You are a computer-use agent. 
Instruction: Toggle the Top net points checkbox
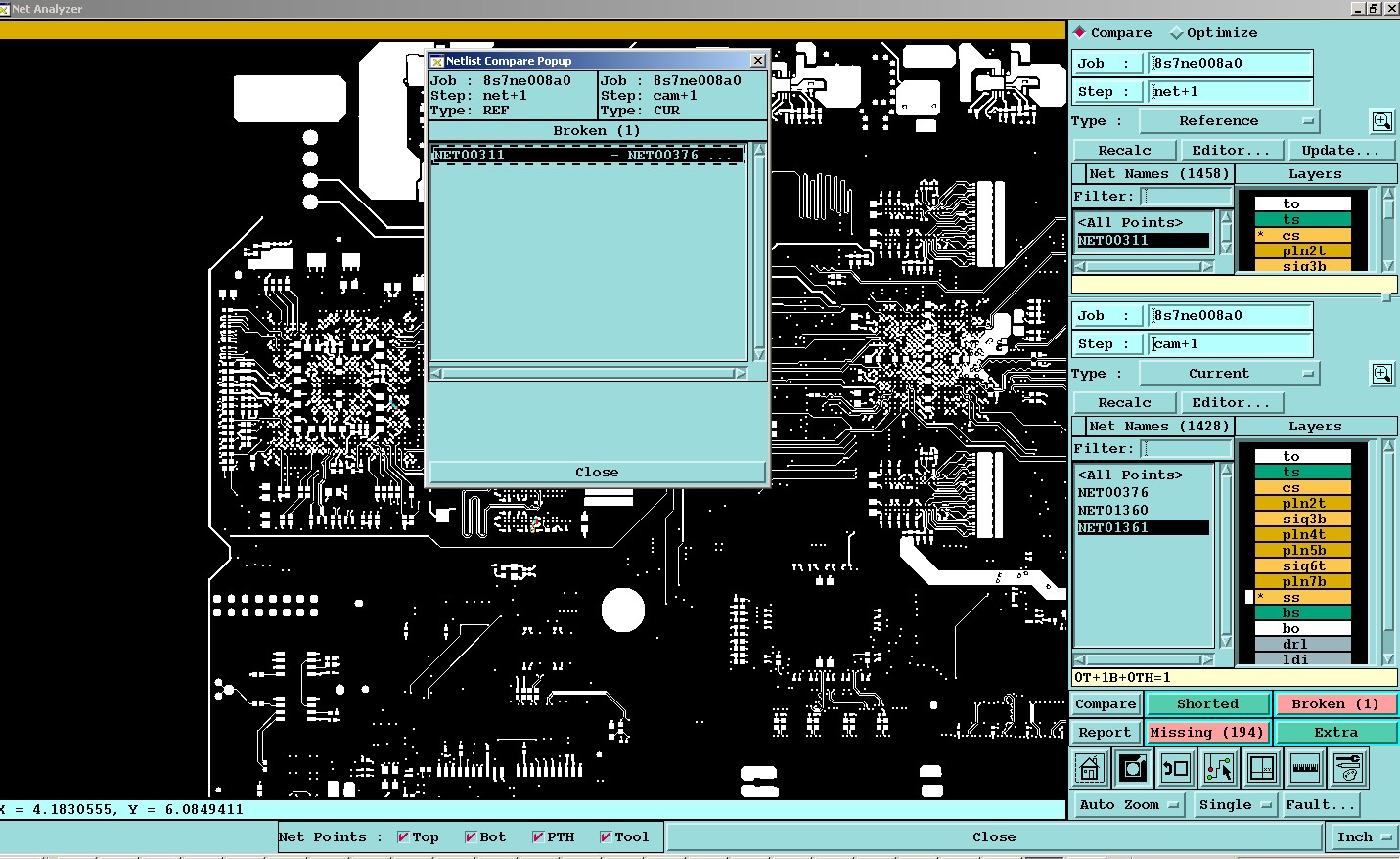403,837
